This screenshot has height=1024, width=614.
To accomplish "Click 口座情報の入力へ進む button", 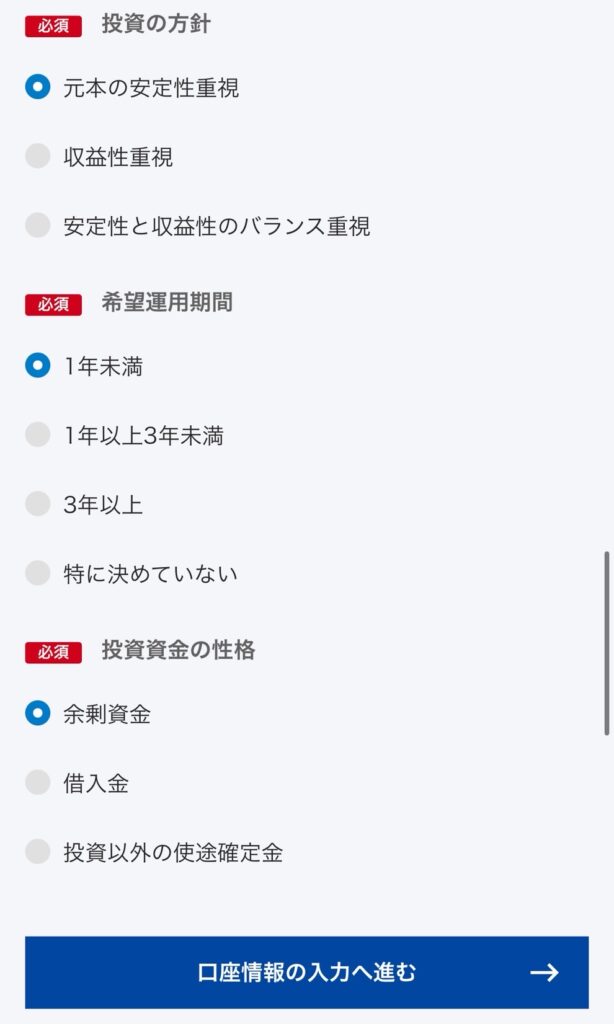I will [x=306, y=972].
